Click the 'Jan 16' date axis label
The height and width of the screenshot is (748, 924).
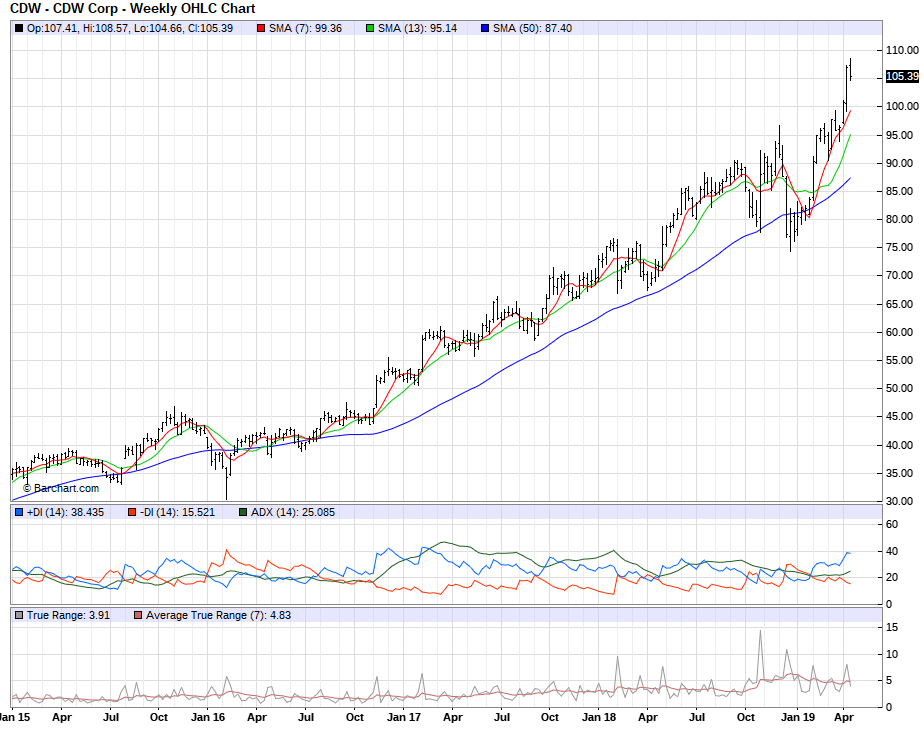[208, 717]
